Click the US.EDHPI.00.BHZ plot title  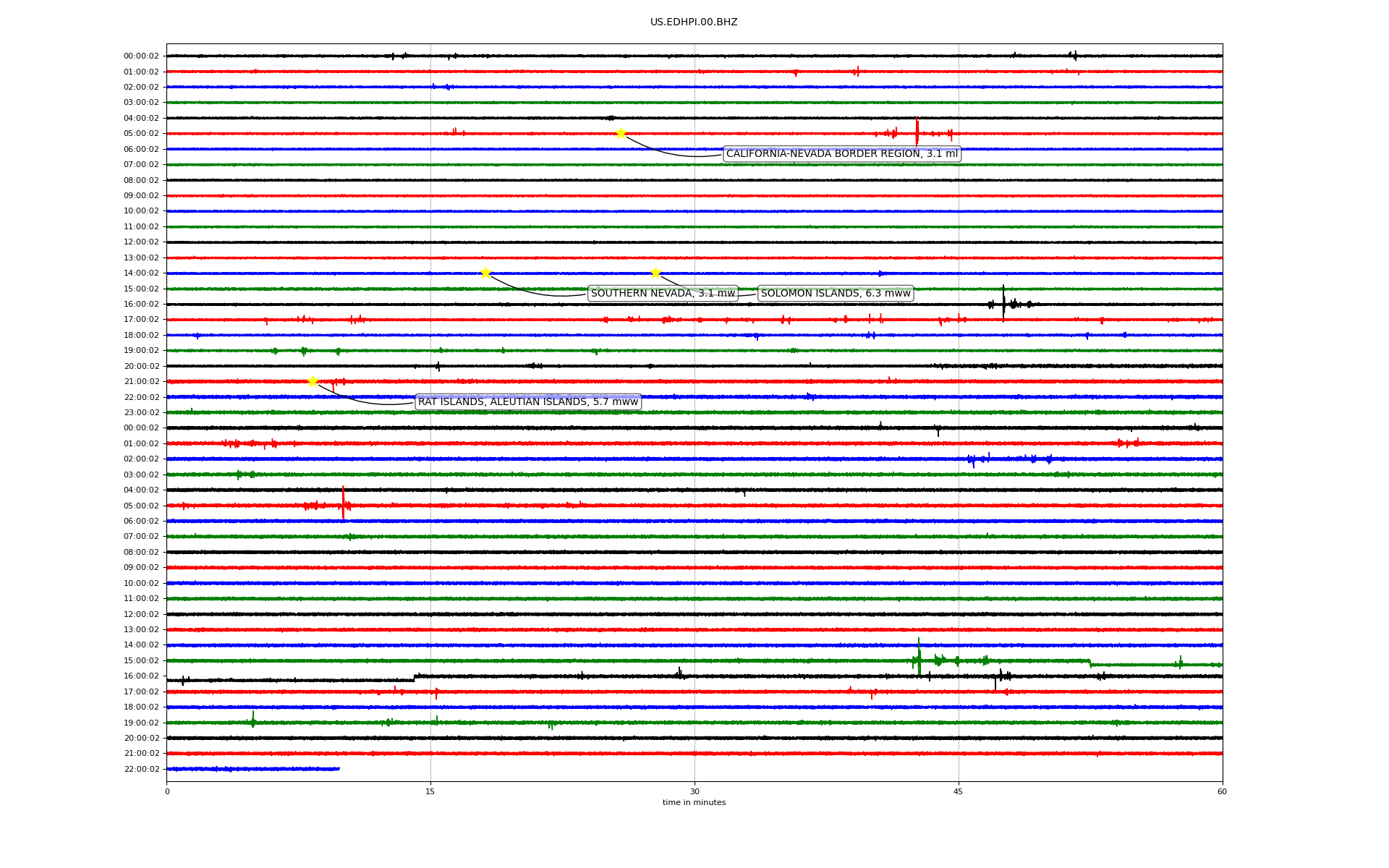694,22
